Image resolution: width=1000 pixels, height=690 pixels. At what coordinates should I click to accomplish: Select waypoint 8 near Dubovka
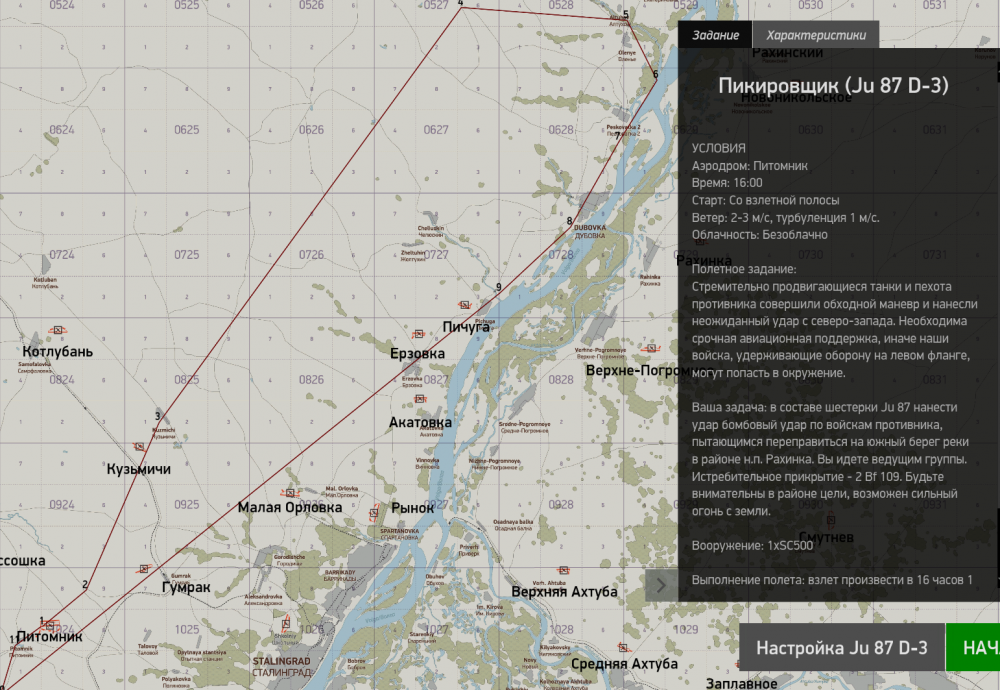point(570,221)
